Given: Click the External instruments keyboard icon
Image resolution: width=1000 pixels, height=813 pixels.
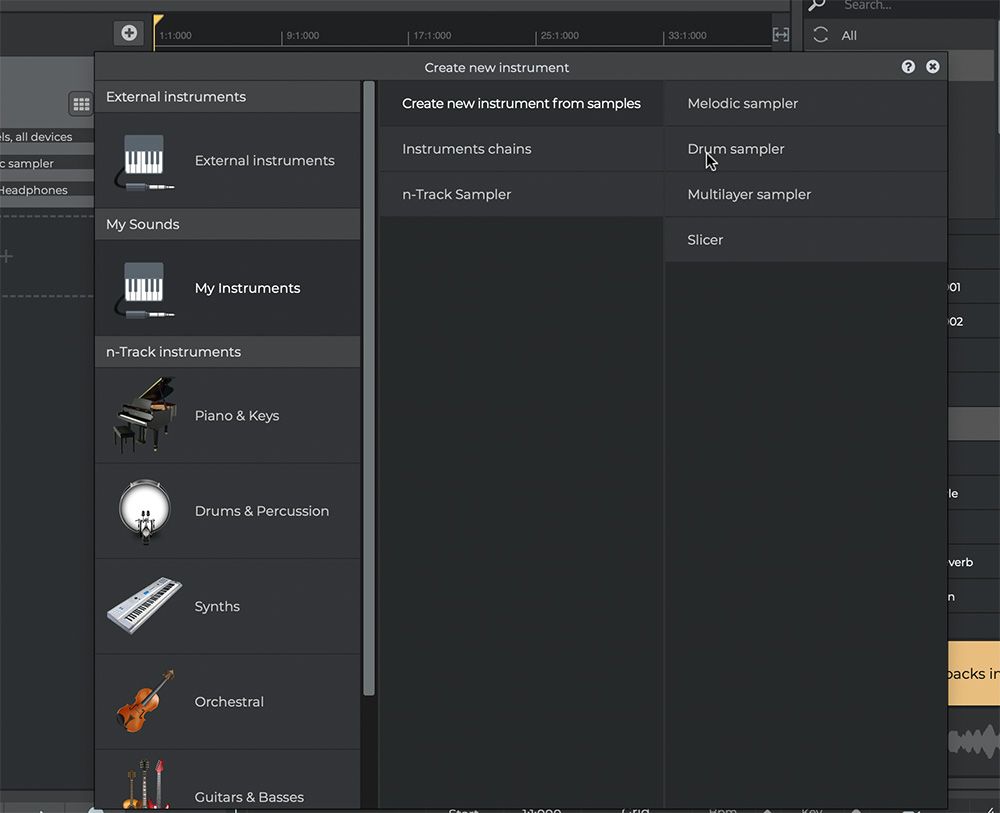Looking at the screenshot, I should (143, 161).
